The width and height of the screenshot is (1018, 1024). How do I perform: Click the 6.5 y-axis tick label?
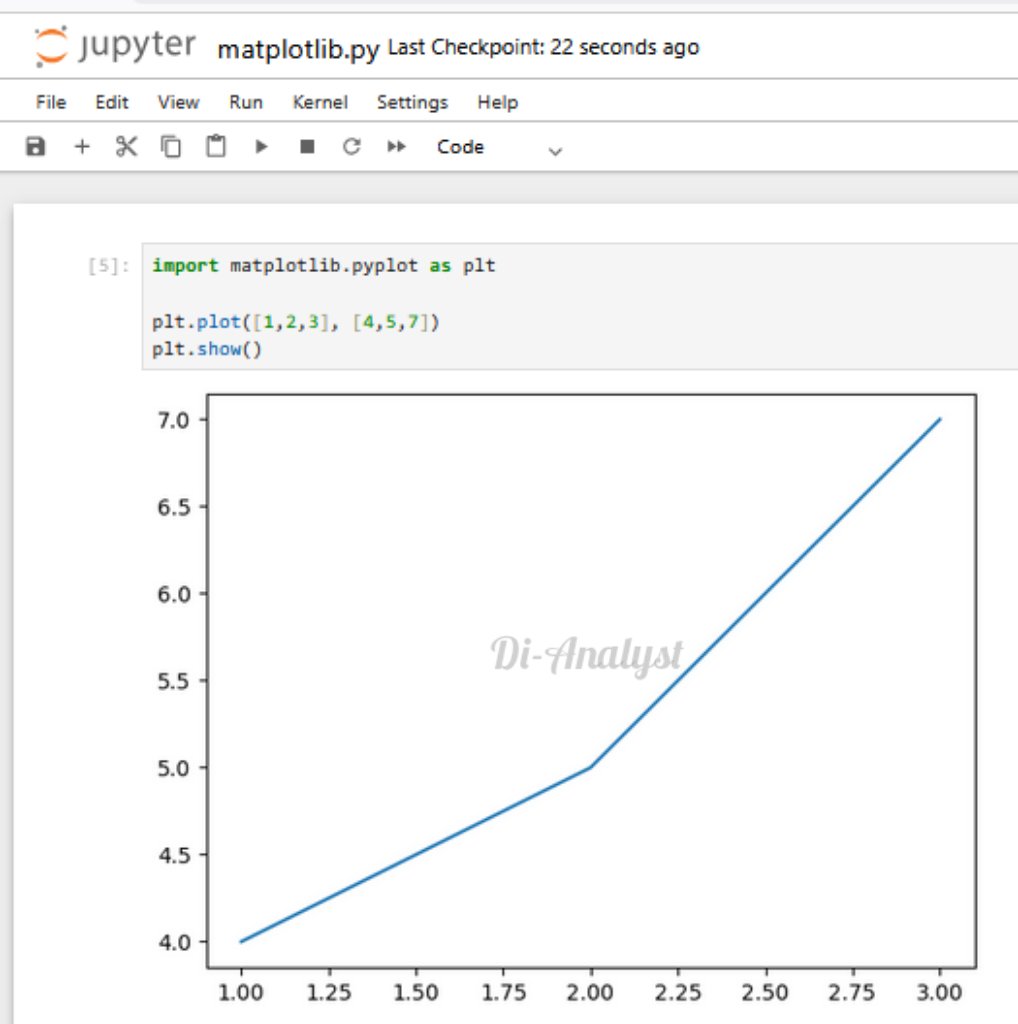point(174,507)
